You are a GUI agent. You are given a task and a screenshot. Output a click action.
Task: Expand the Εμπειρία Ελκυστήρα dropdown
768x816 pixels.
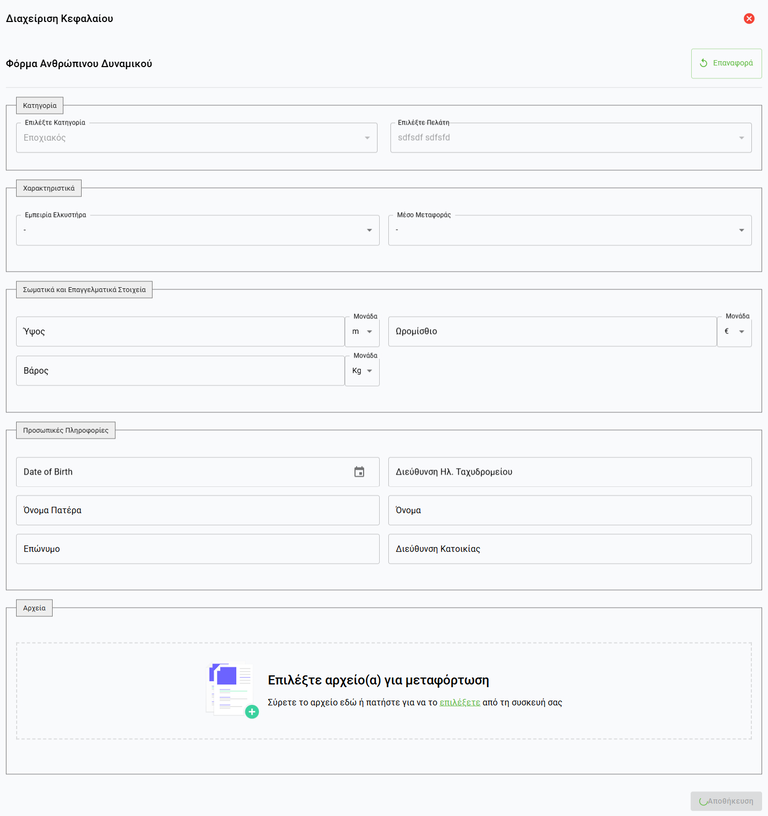tap(197, 230)
